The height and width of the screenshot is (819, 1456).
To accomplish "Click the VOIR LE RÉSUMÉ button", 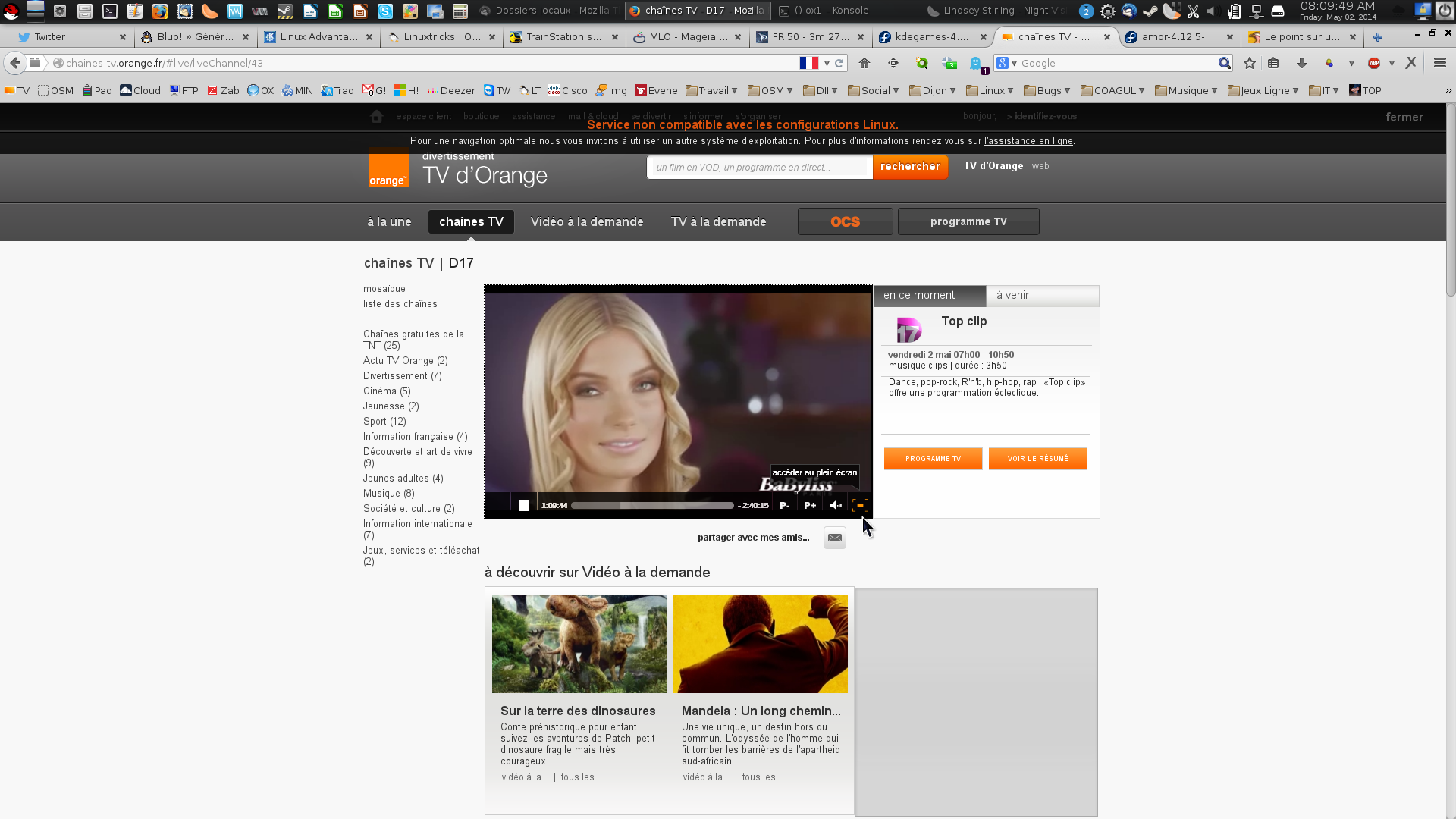I will pos(1037,459).
